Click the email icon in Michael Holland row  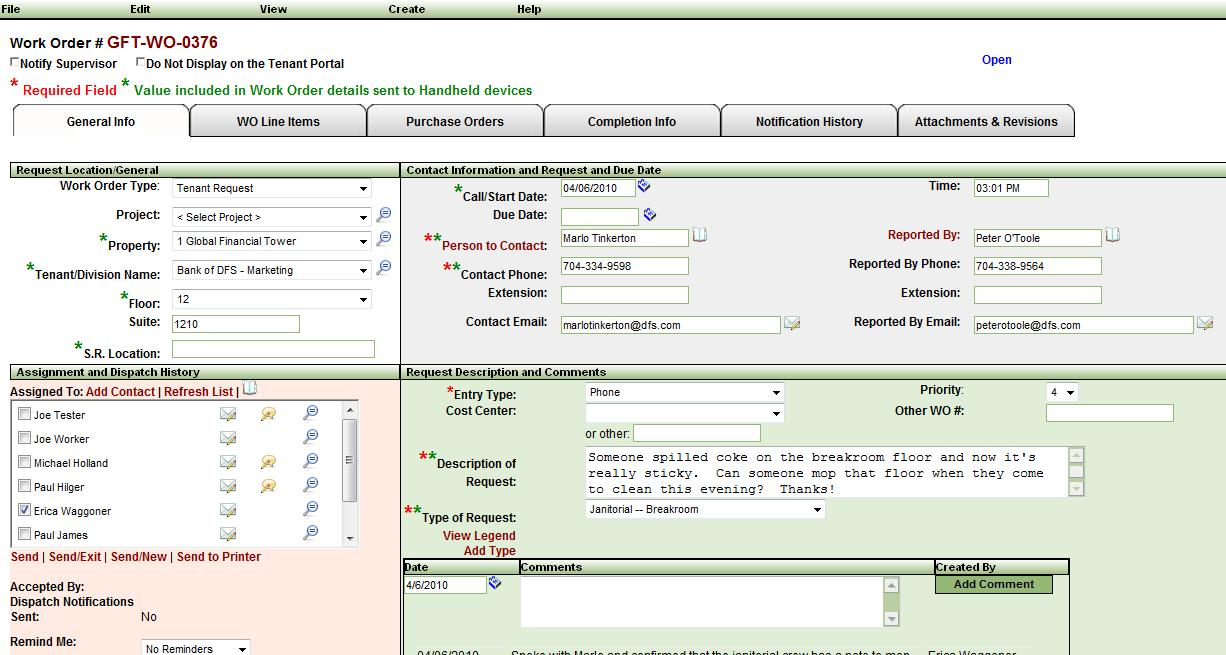click(x=228, y=462)
